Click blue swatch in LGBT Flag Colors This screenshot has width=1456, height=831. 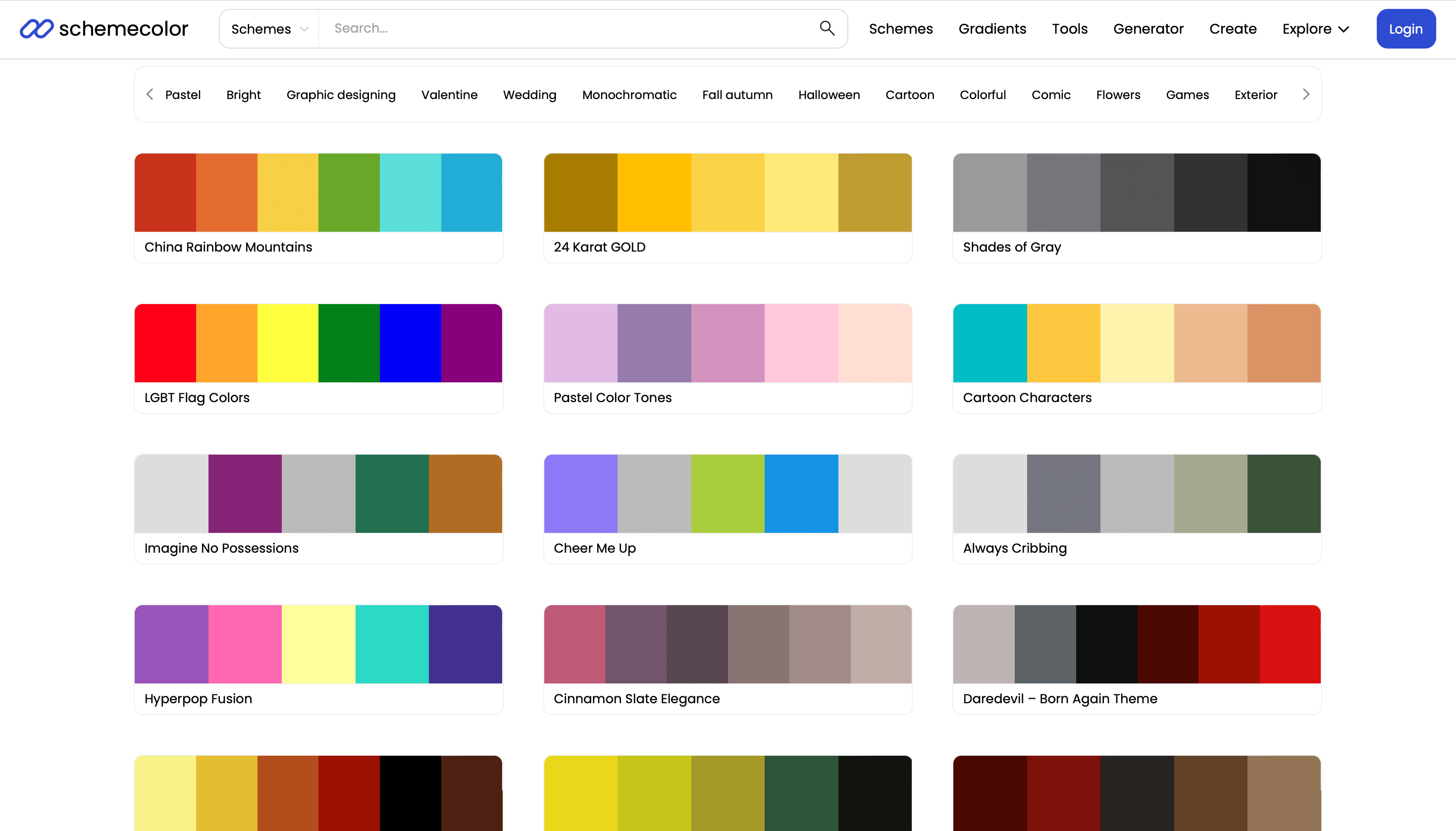pos(410,343)
